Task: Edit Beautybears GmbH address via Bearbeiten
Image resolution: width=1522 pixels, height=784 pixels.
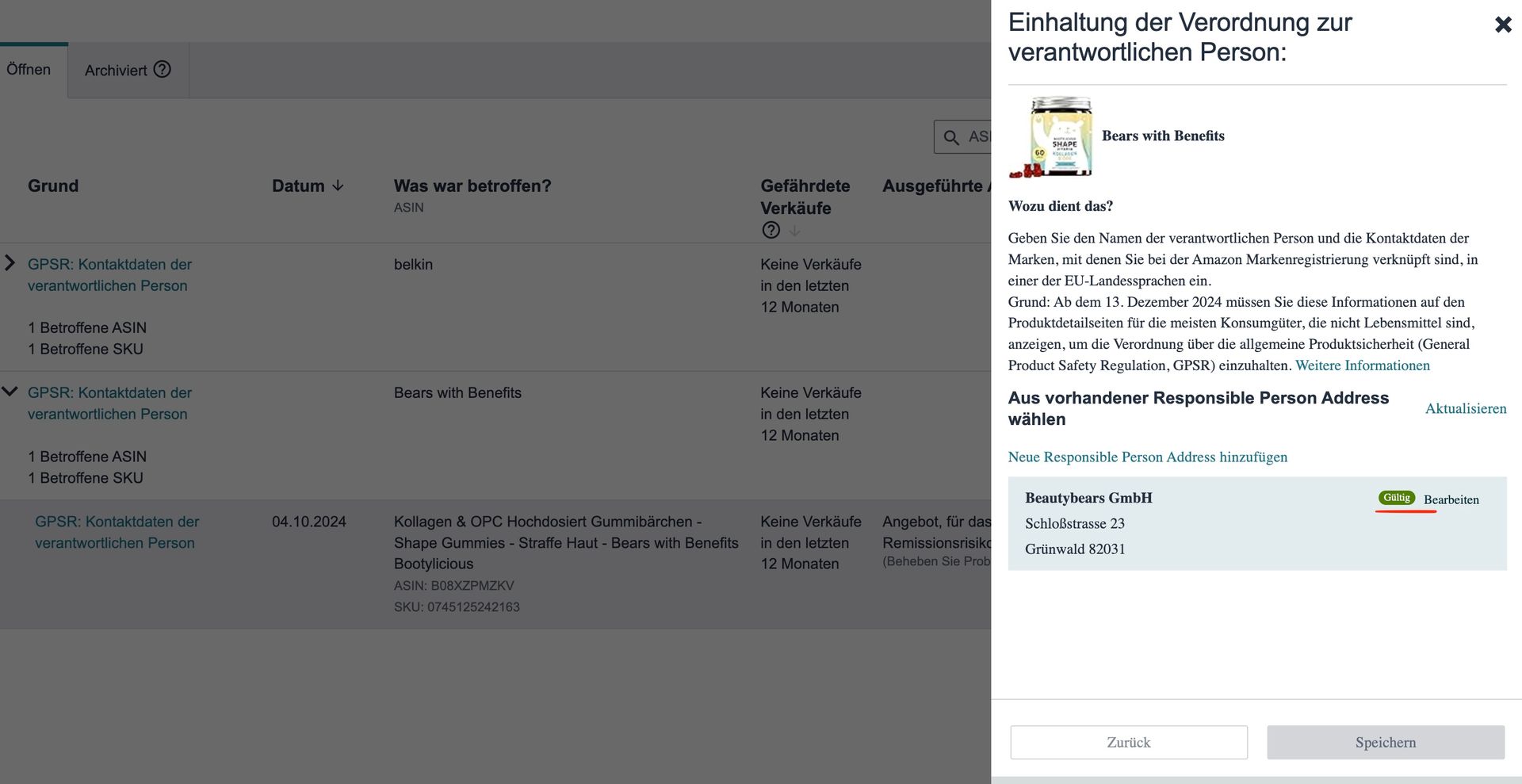Action: (x=1451, y=499)
